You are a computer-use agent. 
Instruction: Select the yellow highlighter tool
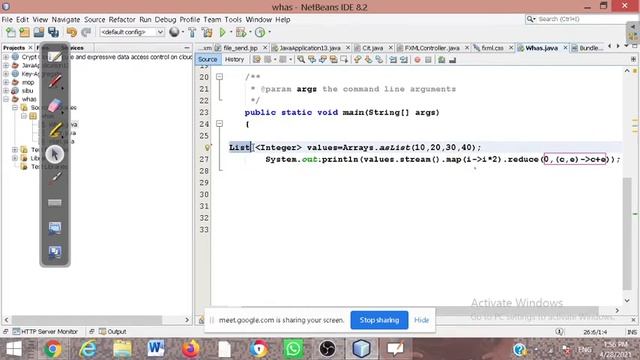click(x=55, y=130)
